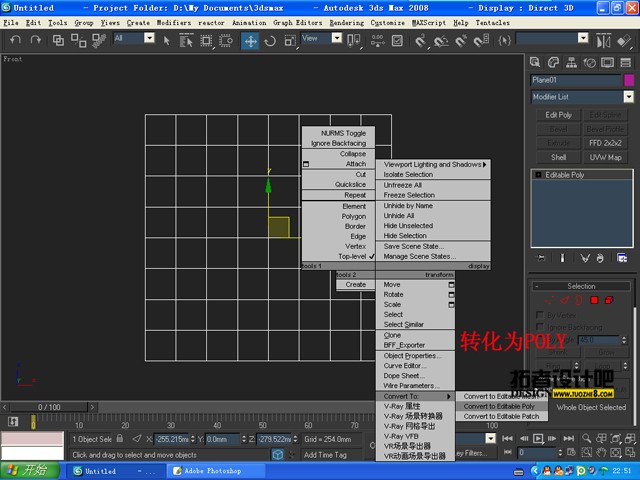
Task: Click the Undo arrow icon
Action: point(16,40)
